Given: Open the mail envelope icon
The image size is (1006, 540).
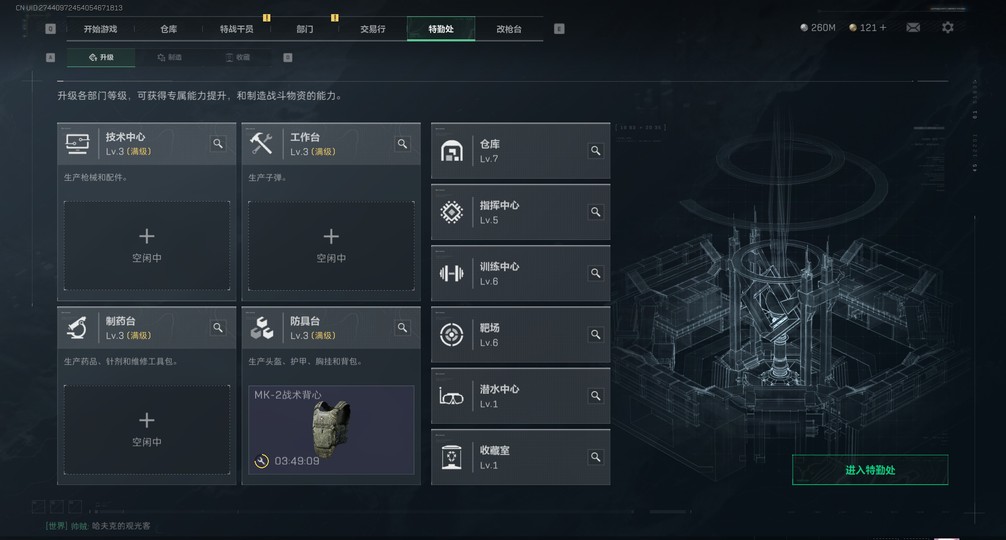Looking at the screenshot, I should tap(912, 28).
